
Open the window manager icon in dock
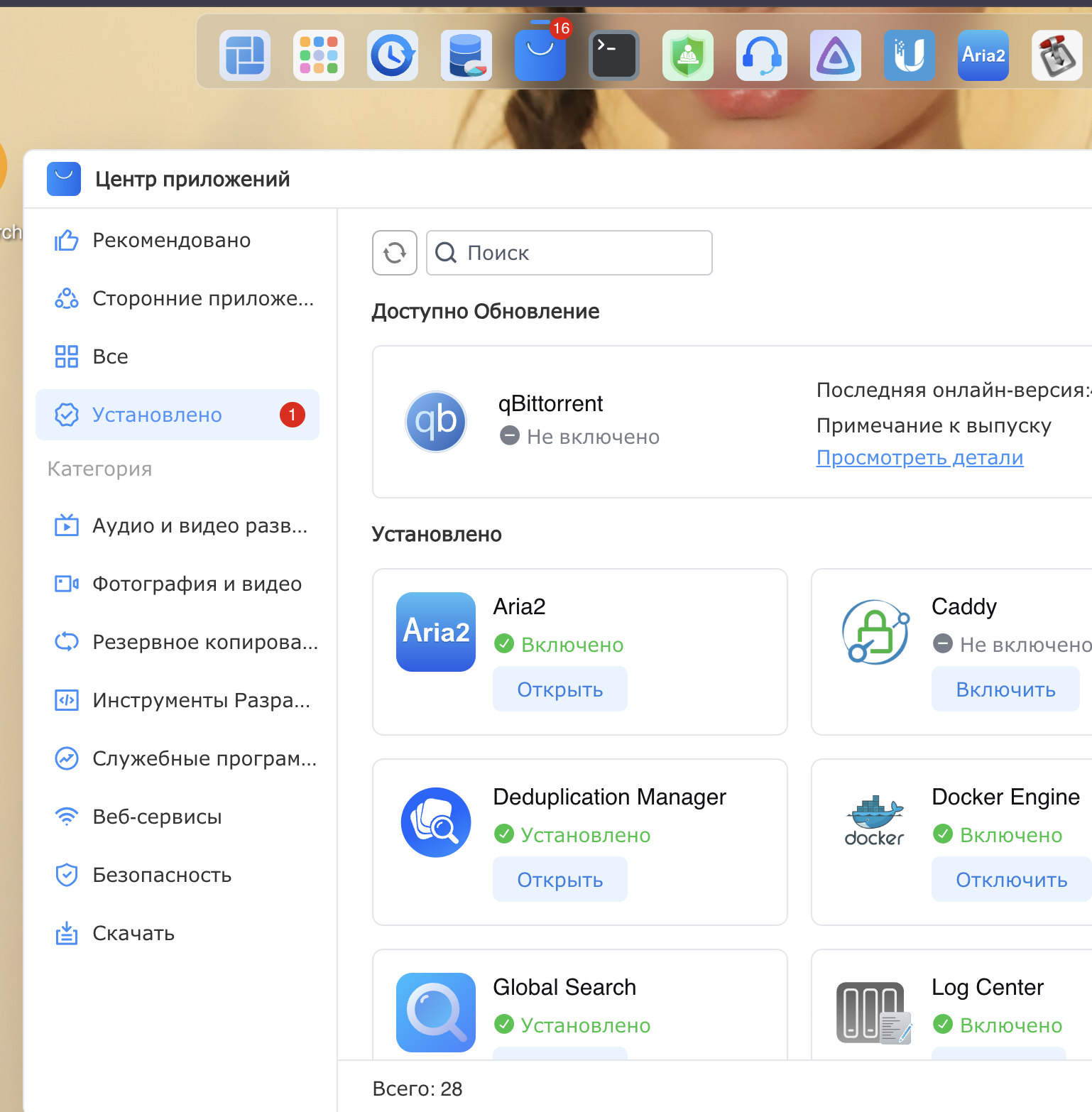click(245, 55)
